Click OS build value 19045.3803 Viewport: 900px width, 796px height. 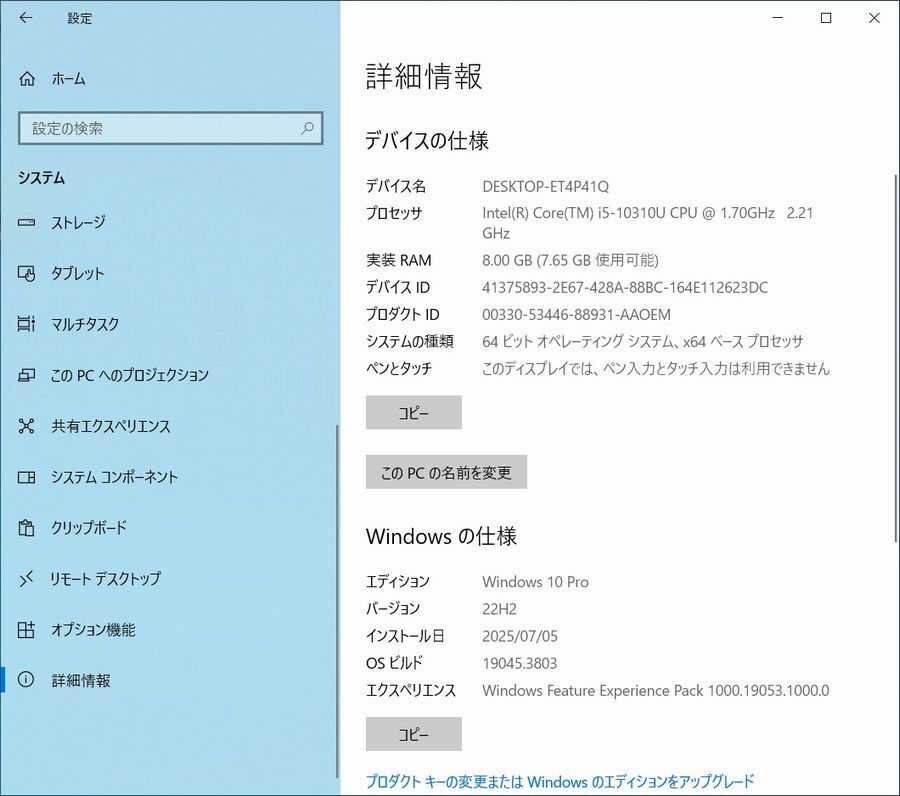pyautogui.click(x=519, y=663)
